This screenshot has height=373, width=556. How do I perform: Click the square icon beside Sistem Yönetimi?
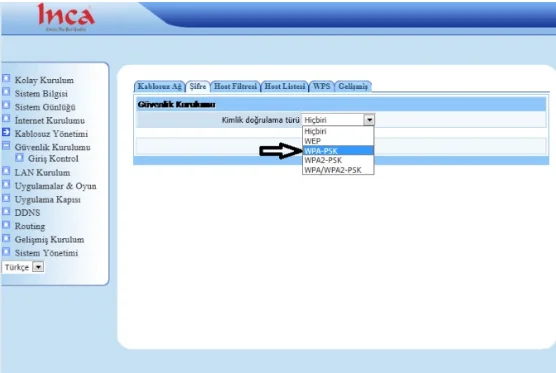pyautogui.click(x=6, y=252)
